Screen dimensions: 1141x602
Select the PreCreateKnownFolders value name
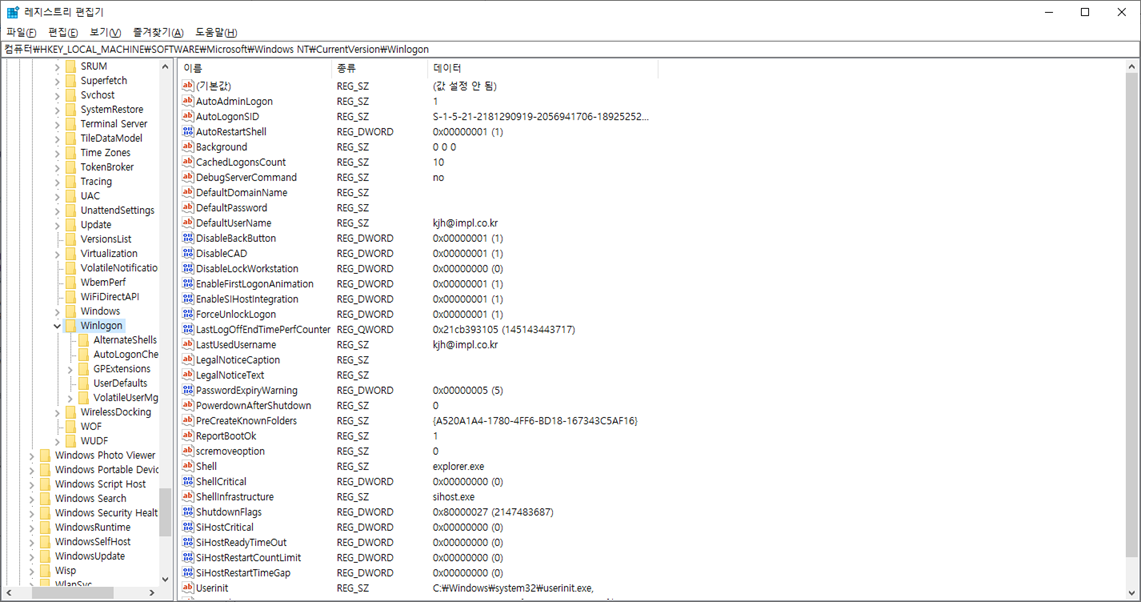tap(246, 421)
